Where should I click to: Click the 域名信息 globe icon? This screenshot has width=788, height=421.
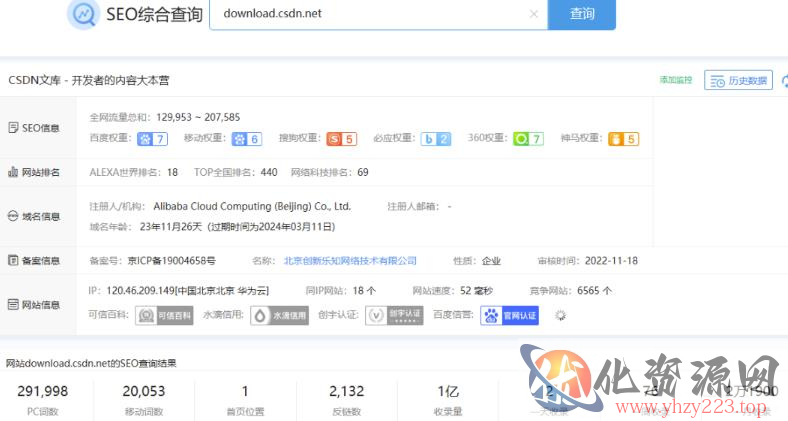pyautogui.click(x=13, y=216)
